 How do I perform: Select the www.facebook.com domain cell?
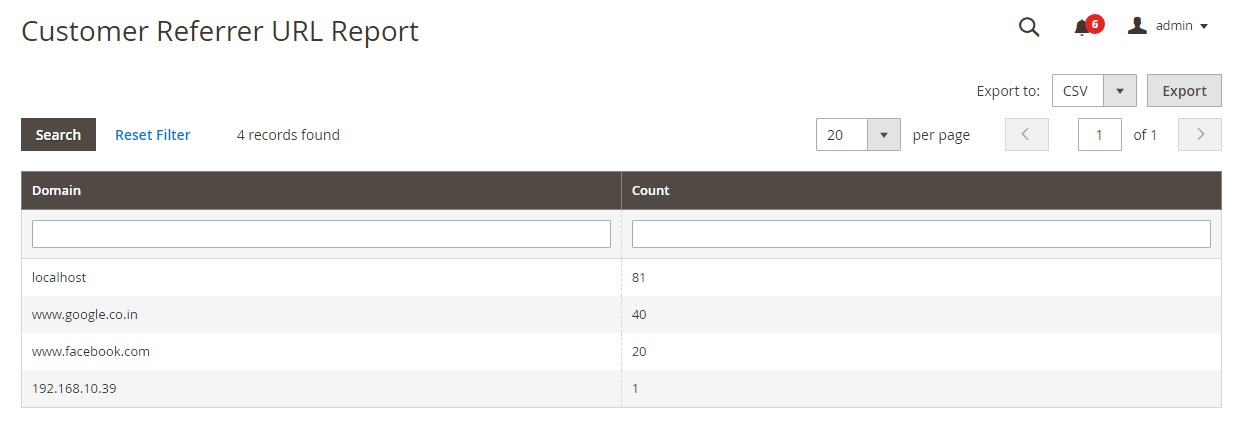pyautogui.click(x=321, y=351)
